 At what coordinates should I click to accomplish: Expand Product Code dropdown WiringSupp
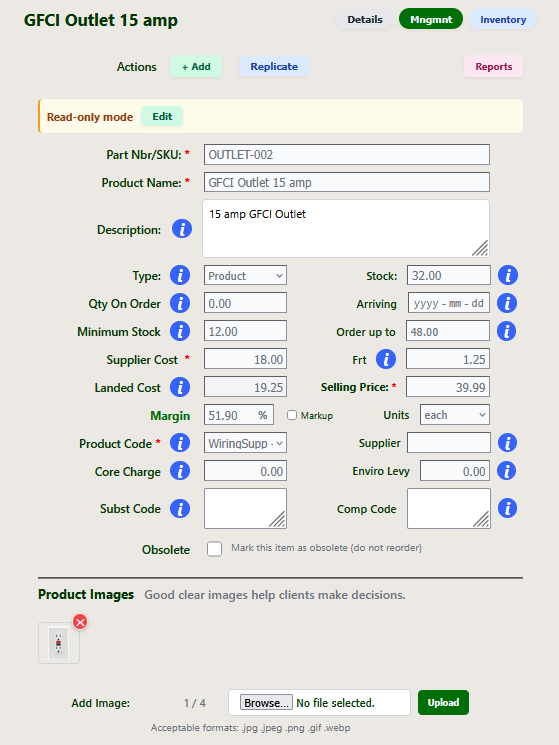coord(245,443)
